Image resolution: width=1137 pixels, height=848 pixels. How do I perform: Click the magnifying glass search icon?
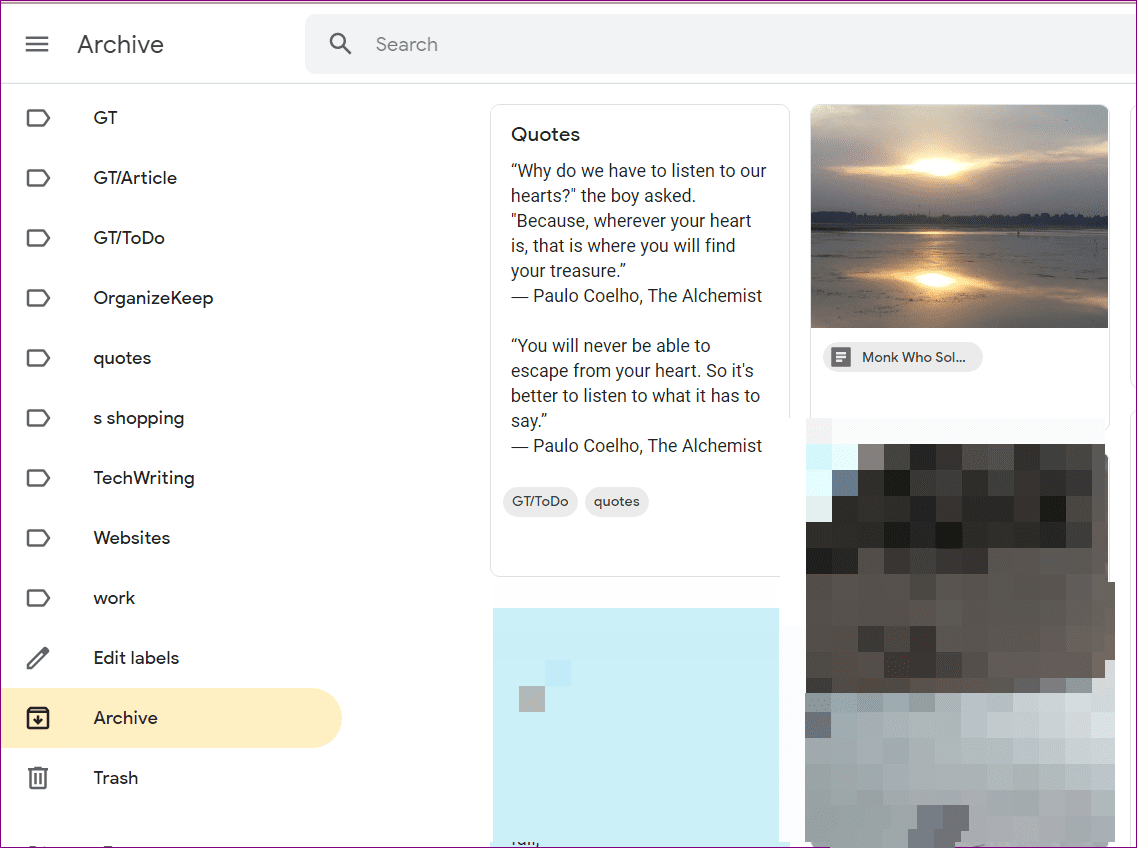coord(340,44)
